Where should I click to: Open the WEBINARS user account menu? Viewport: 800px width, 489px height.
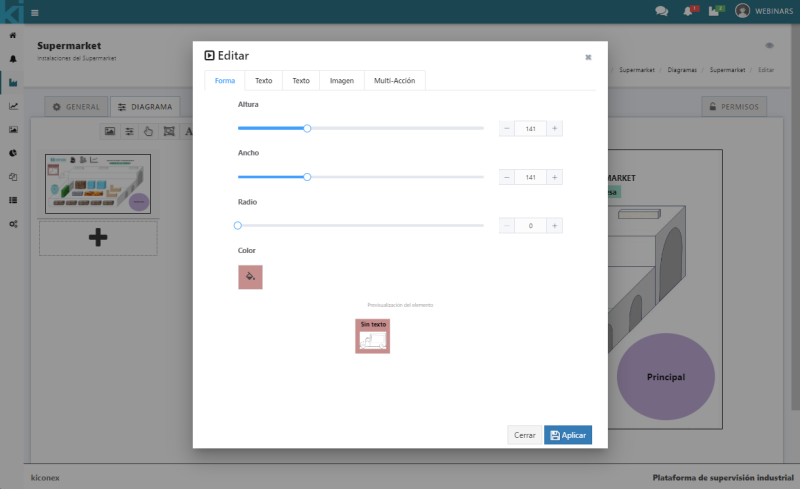pyautogui.click(x=767, y=11)
